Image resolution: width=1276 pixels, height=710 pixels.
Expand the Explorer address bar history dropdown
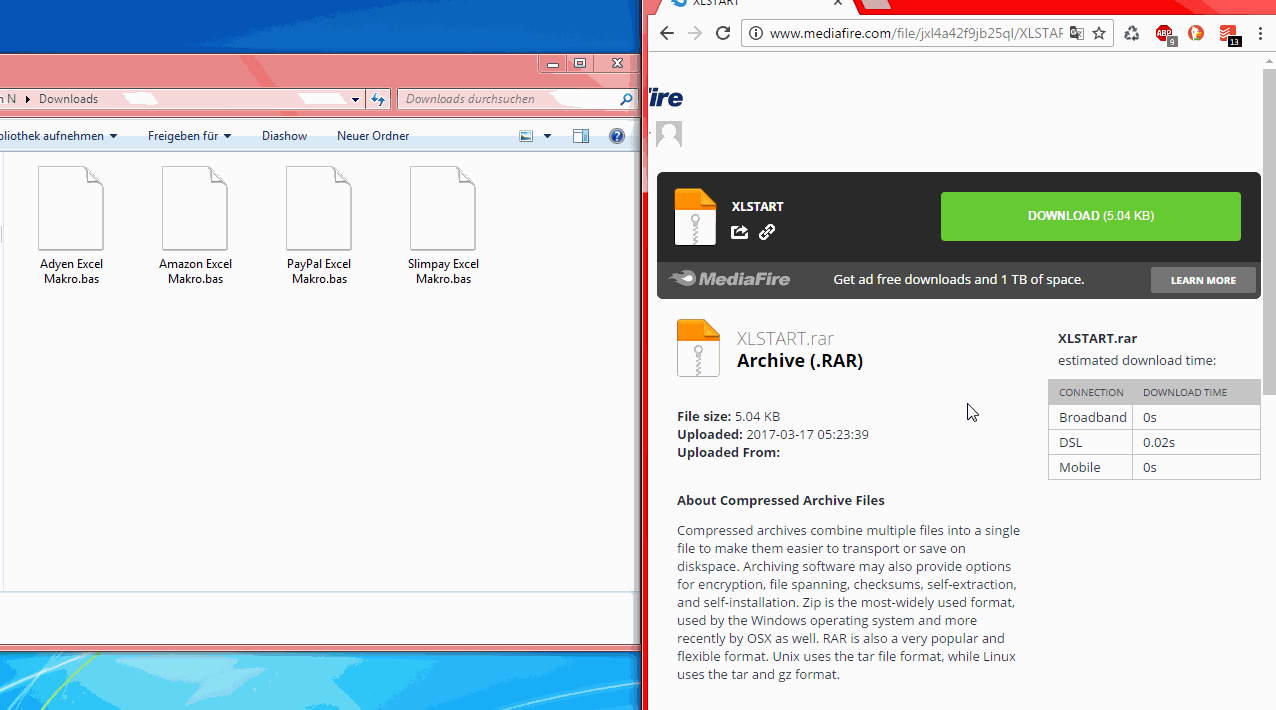[355, 99]
